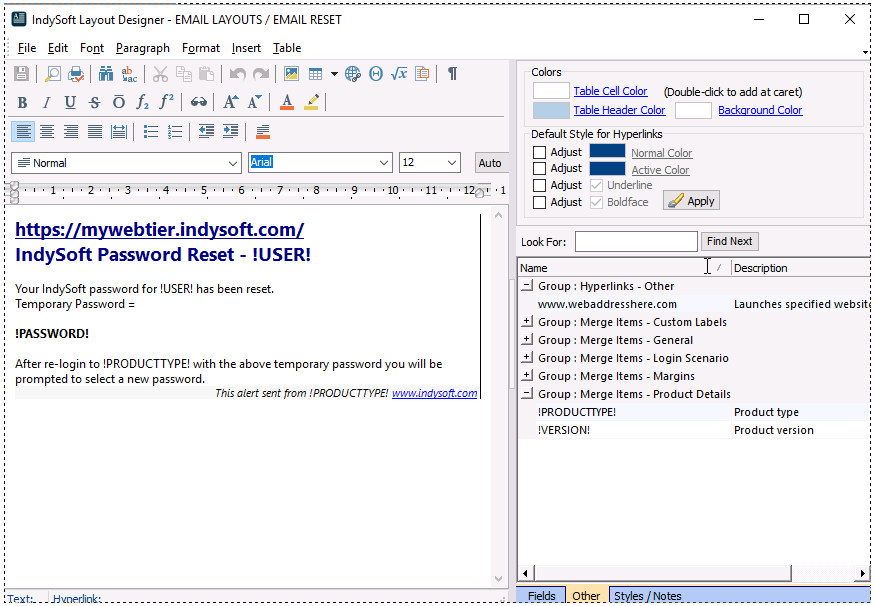This screenshot has height=606, width=876.
Task: Check Adjust box beside Active Color
Action: (x=540, y=169)
